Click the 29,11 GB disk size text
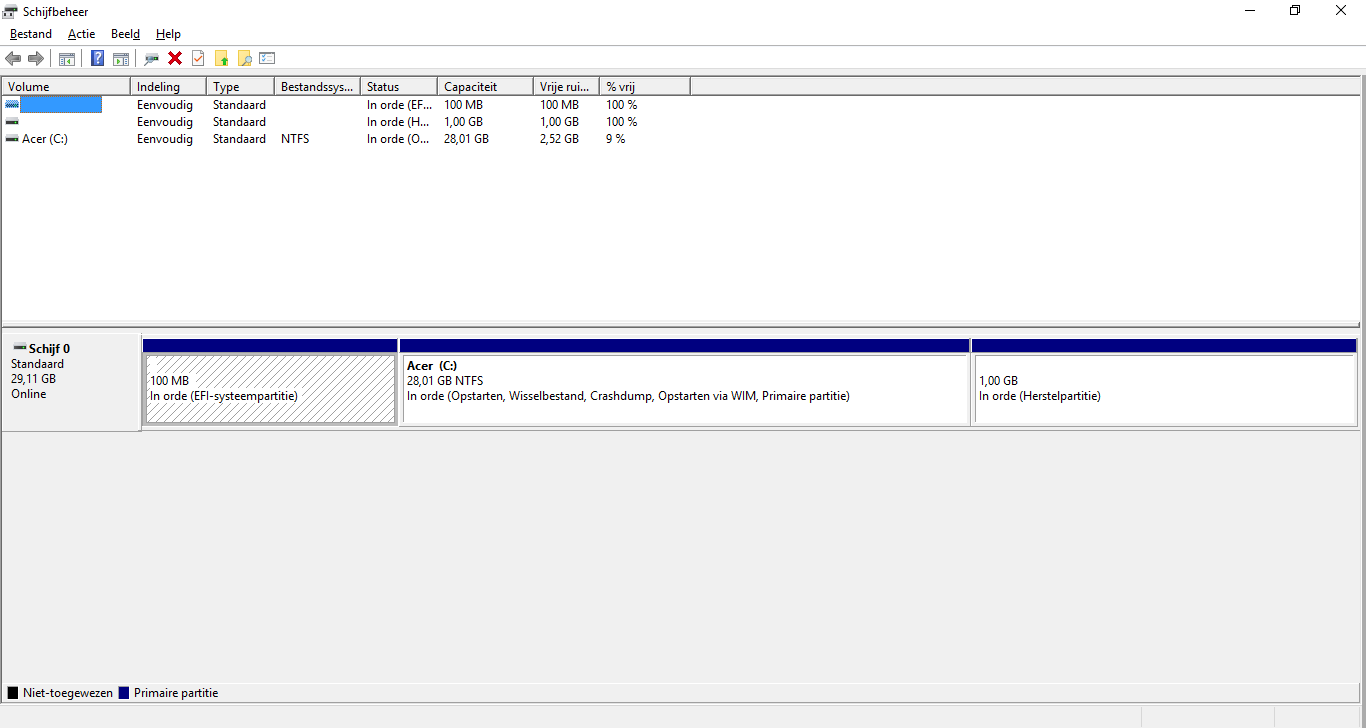 coord(33,379)
